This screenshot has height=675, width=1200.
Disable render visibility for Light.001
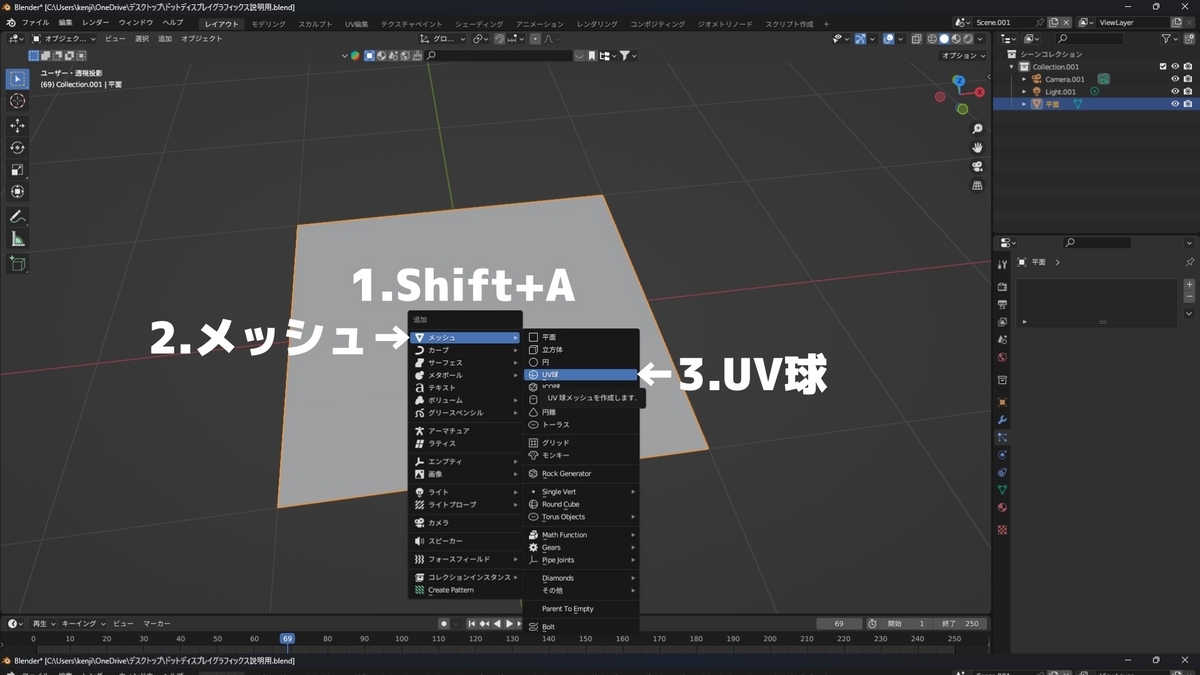pos(1187,91)
